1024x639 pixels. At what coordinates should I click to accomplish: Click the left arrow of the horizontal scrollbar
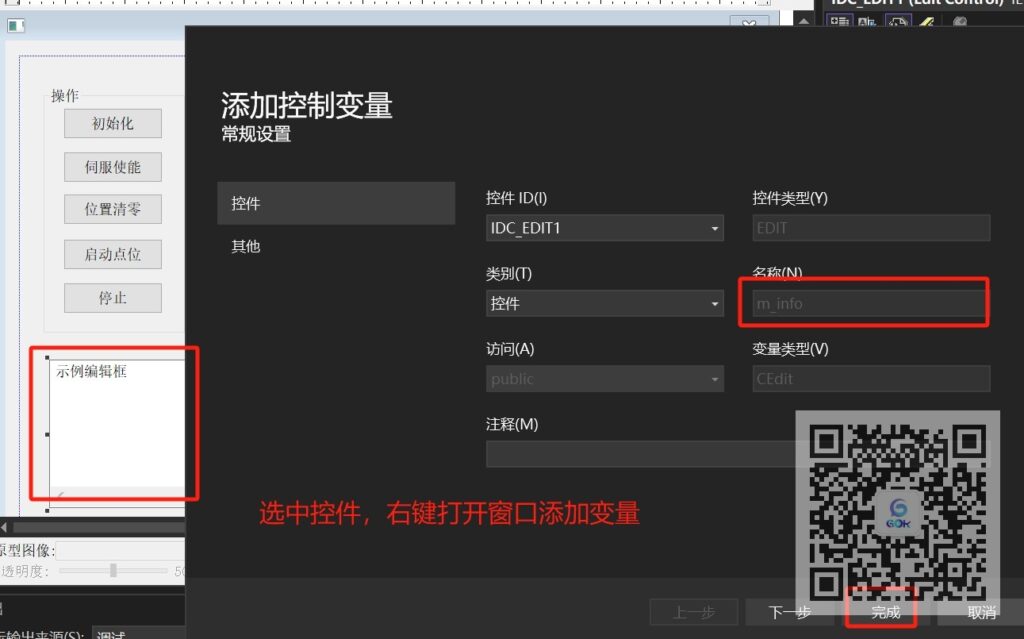5,527
